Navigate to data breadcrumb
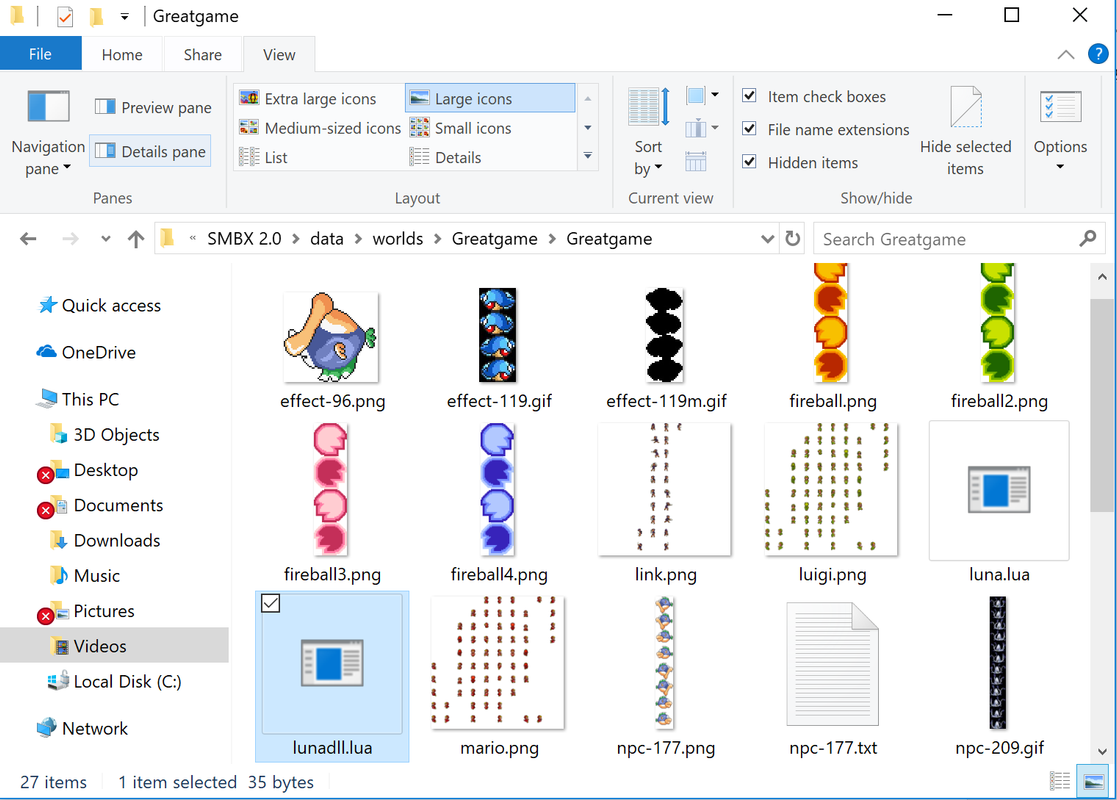This screenshot has height=800, width=1117. [x=327, y=239]
